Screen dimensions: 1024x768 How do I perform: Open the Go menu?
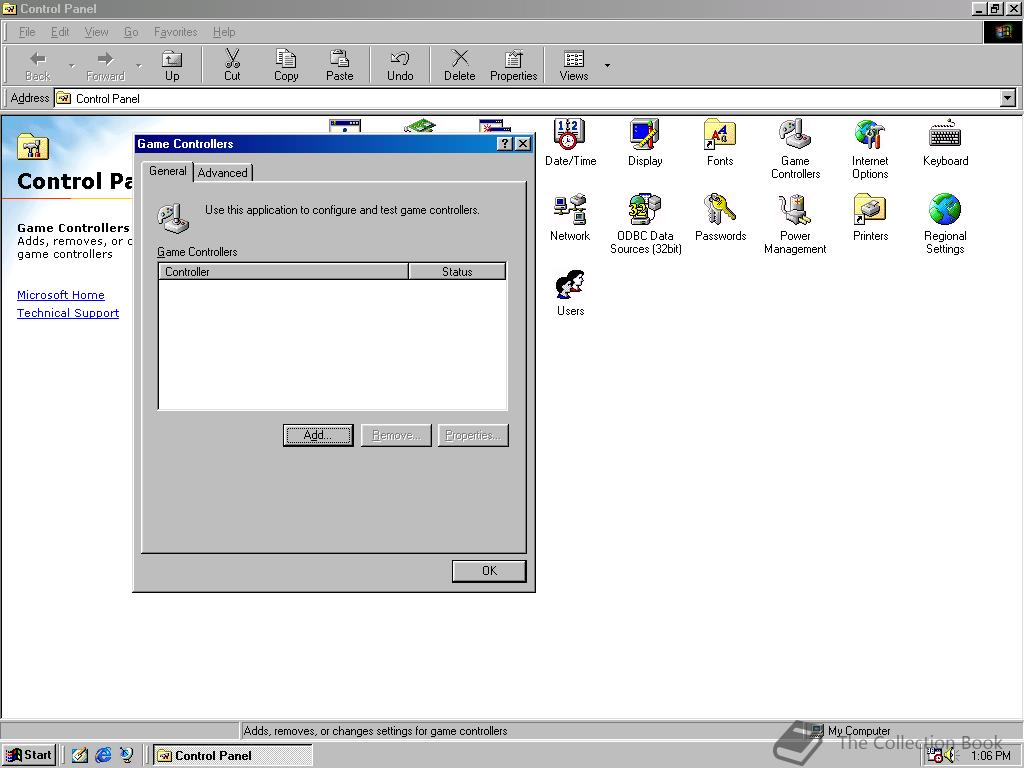click(x=131, y=32)
